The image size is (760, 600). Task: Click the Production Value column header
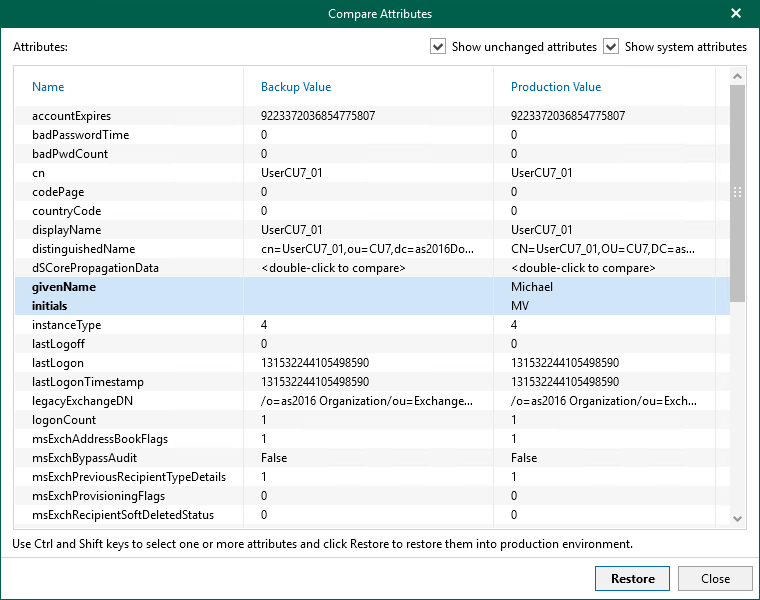556,87
